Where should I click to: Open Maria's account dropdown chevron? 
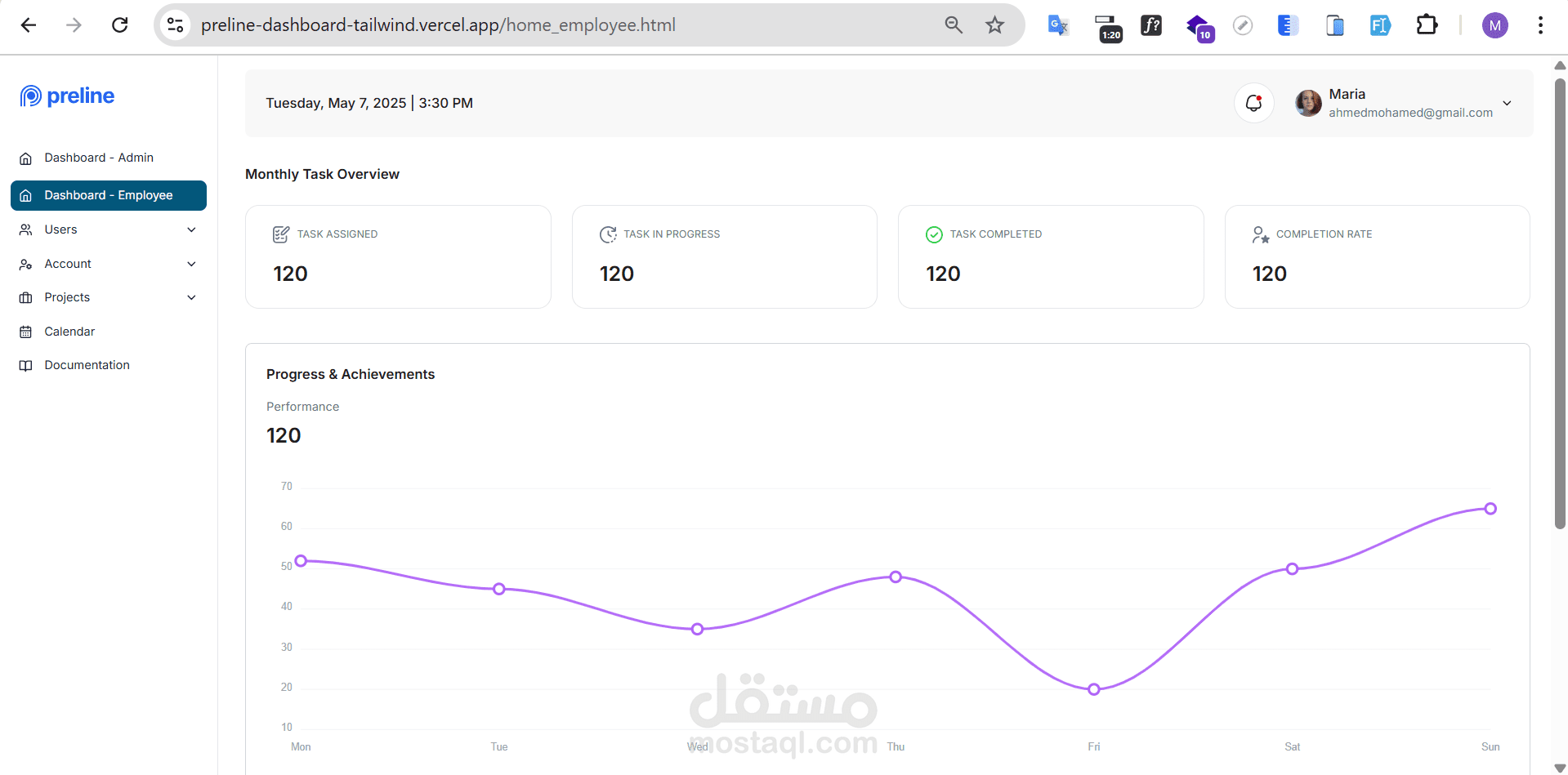pyautogui.click(x=1508, y=103)
